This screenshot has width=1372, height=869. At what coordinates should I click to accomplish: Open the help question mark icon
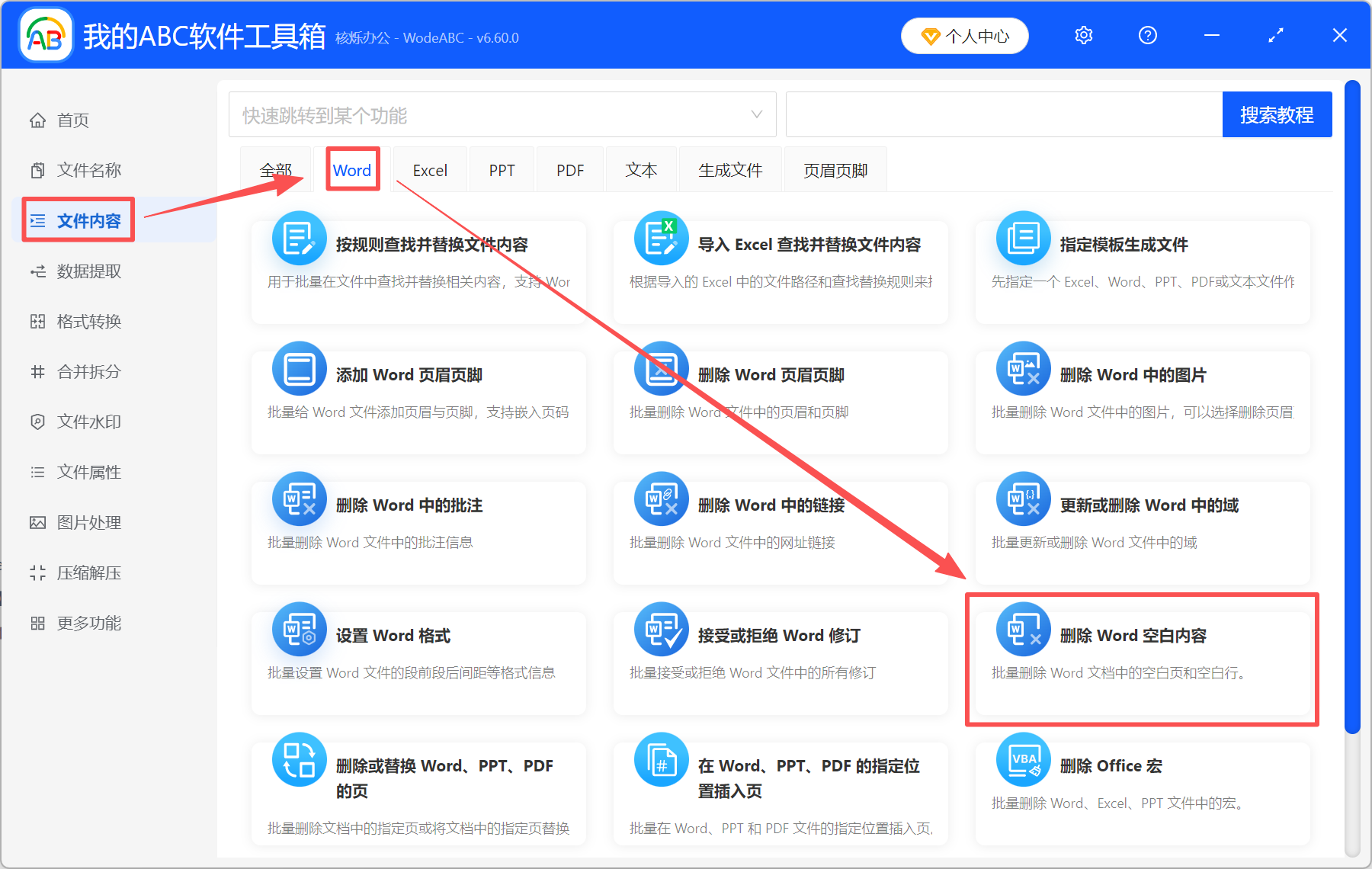(1148, 35)
